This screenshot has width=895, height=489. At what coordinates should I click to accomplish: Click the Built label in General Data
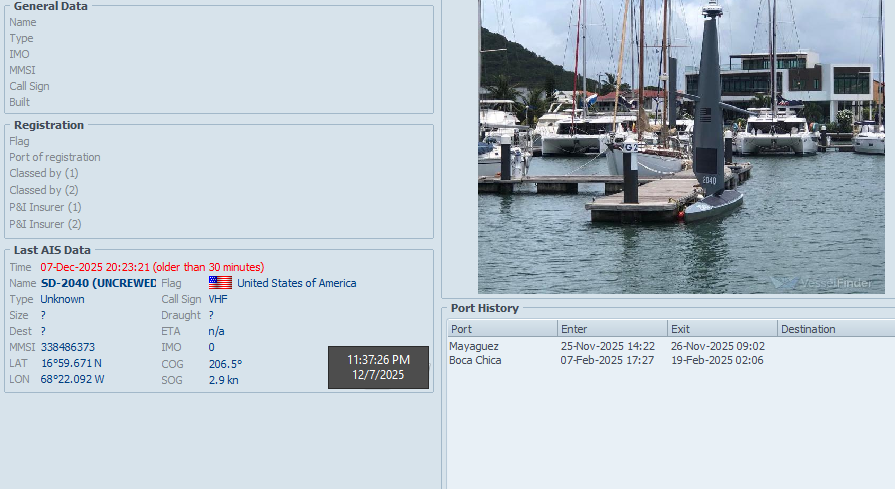[19, 102]
